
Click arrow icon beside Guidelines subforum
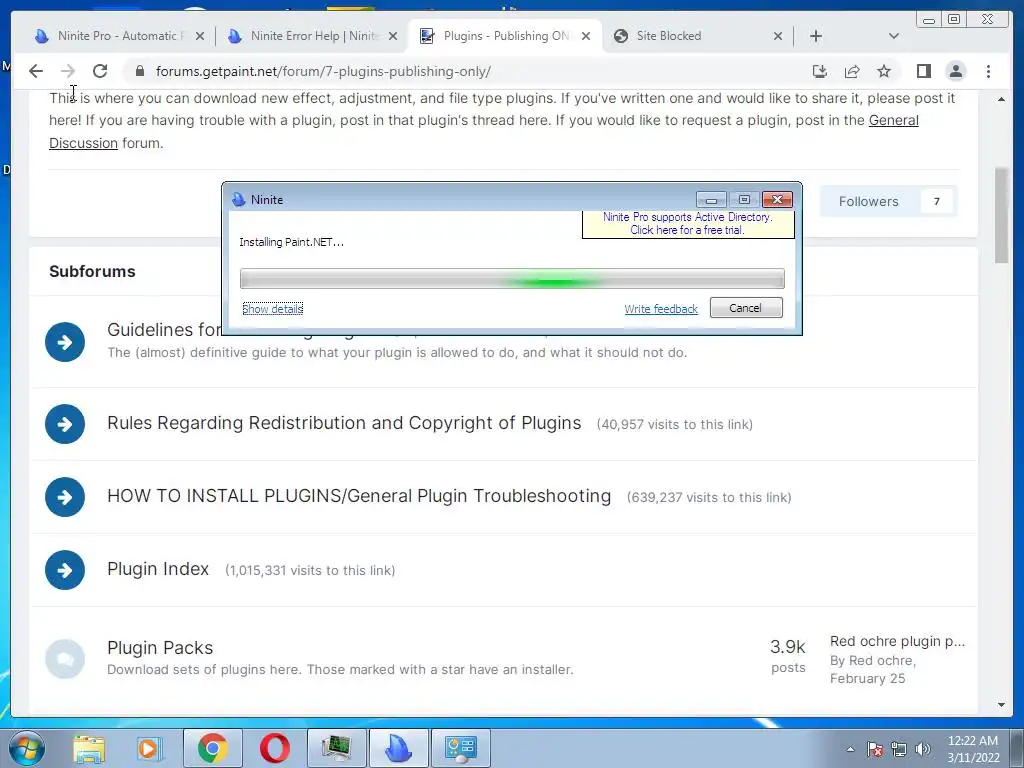(65, 342)
